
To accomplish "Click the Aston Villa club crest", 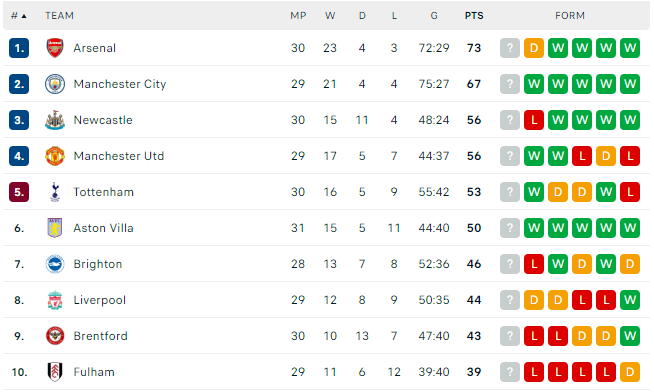I will click(55, 228).
